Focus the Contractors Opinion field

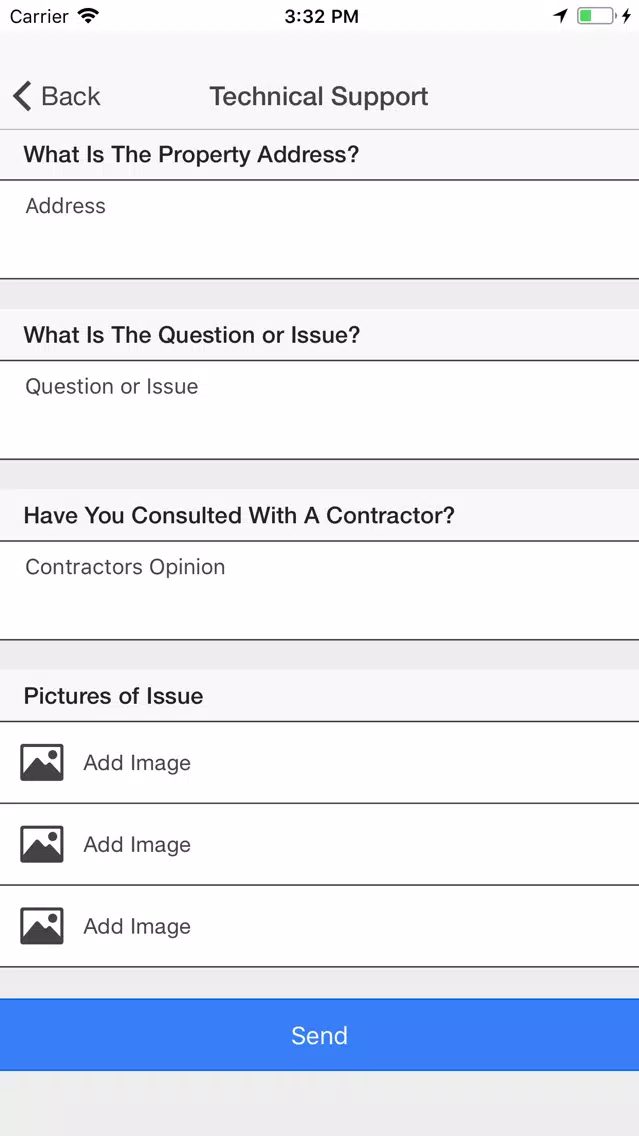click(x=320, y=590)
